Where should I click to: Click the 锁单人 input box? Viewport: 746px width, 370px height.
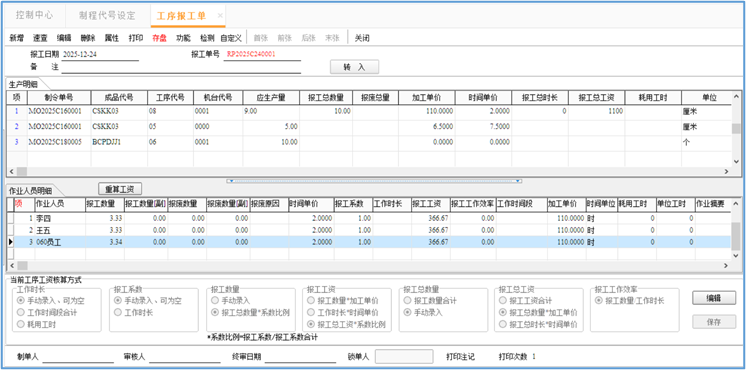tap(404, 356)
